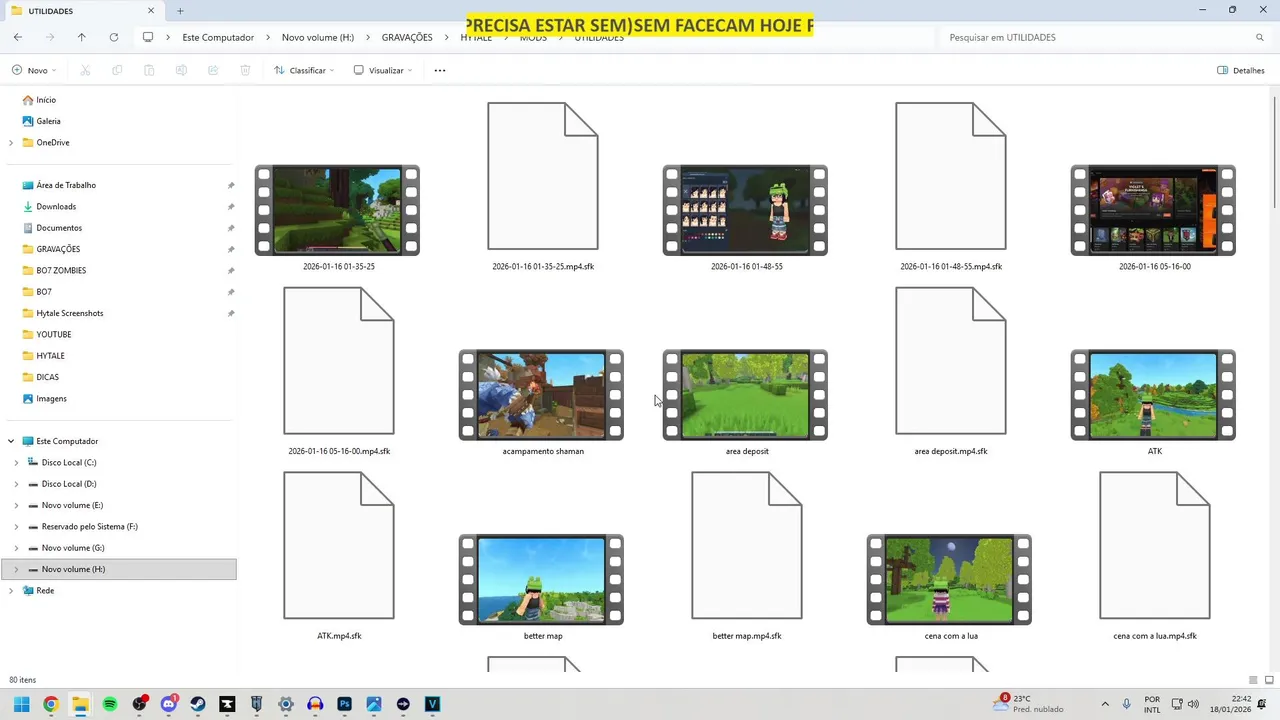The image size is (1280, 720).
Task: Click the greyed Delete trash icon
Action: coord(245,70)
